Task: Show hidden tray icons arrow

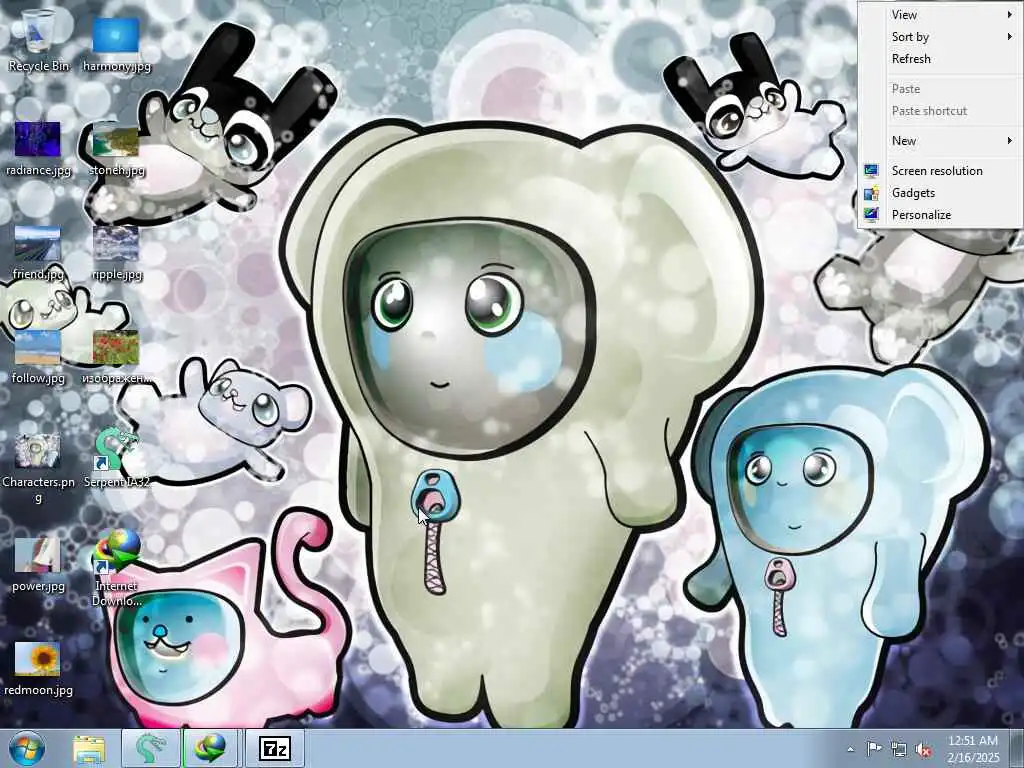Action: click(850, 749)
